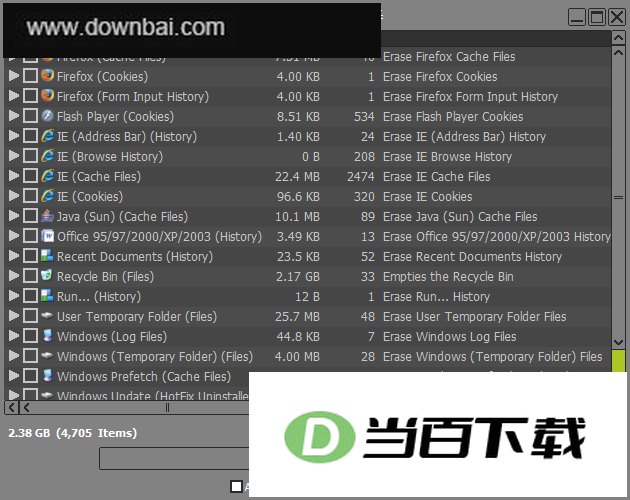Screen dimensions: 630x500
Task: Expand the Recent Documents (History) row
Action: tap(14, 256)
